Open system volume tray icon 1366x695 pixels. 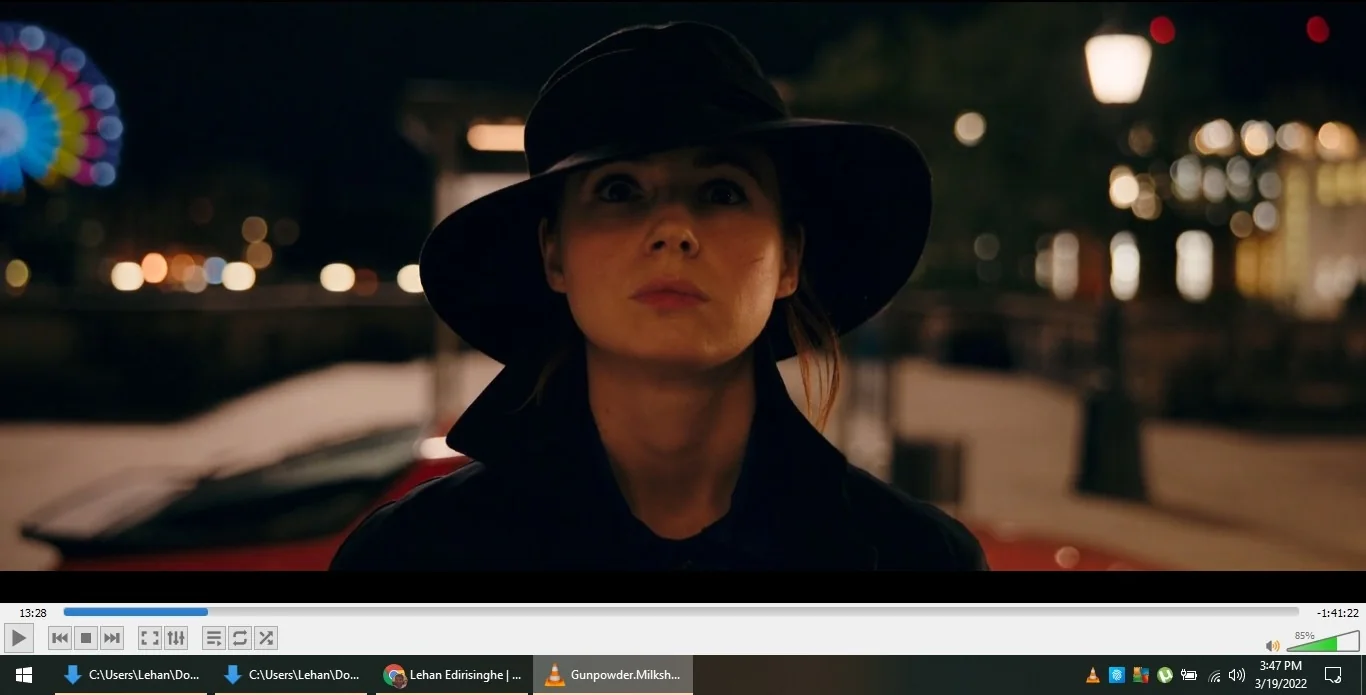[1237, 675]
